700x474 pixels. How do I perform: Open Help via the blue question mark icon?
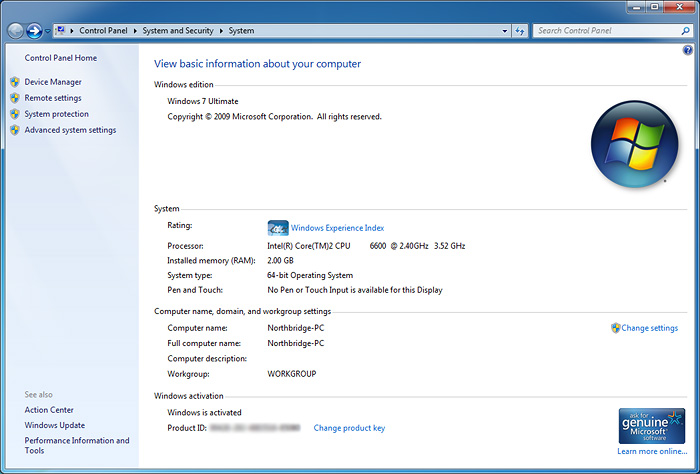pos(688,50)
